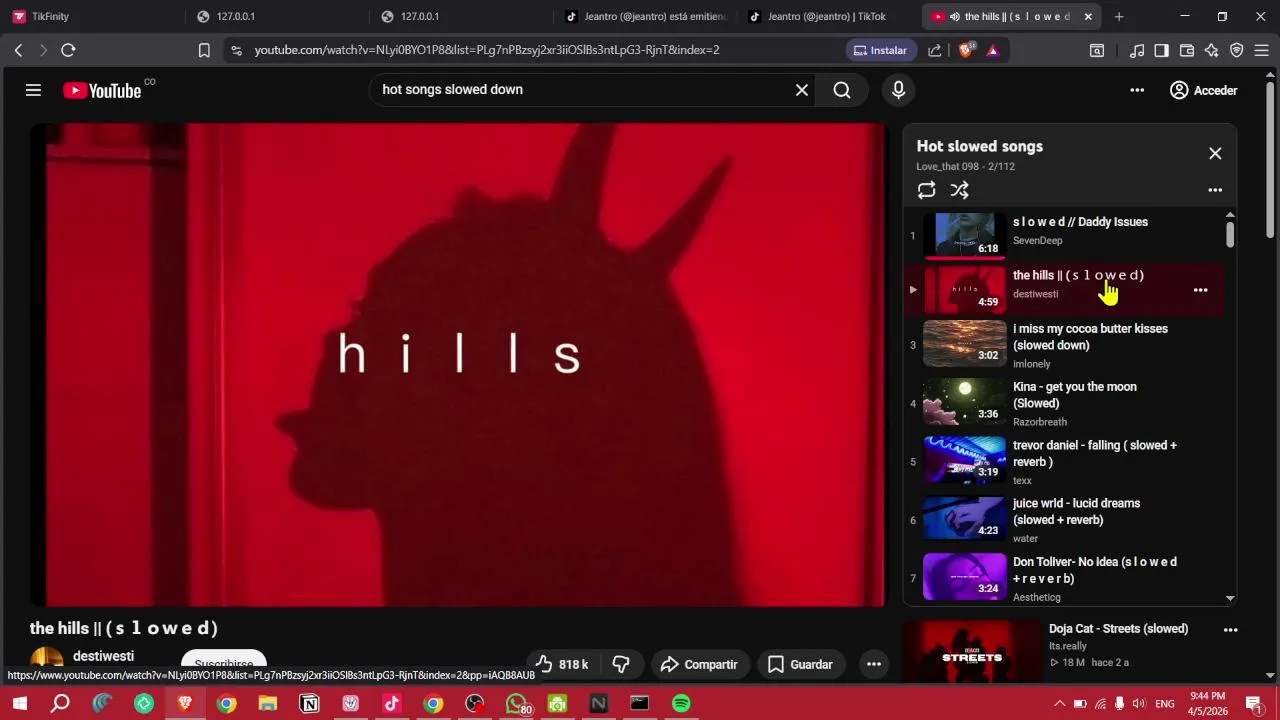Open the YouTube guide hamburger menu
Screen dimensions: 1280x720
[x=33, y=90]
